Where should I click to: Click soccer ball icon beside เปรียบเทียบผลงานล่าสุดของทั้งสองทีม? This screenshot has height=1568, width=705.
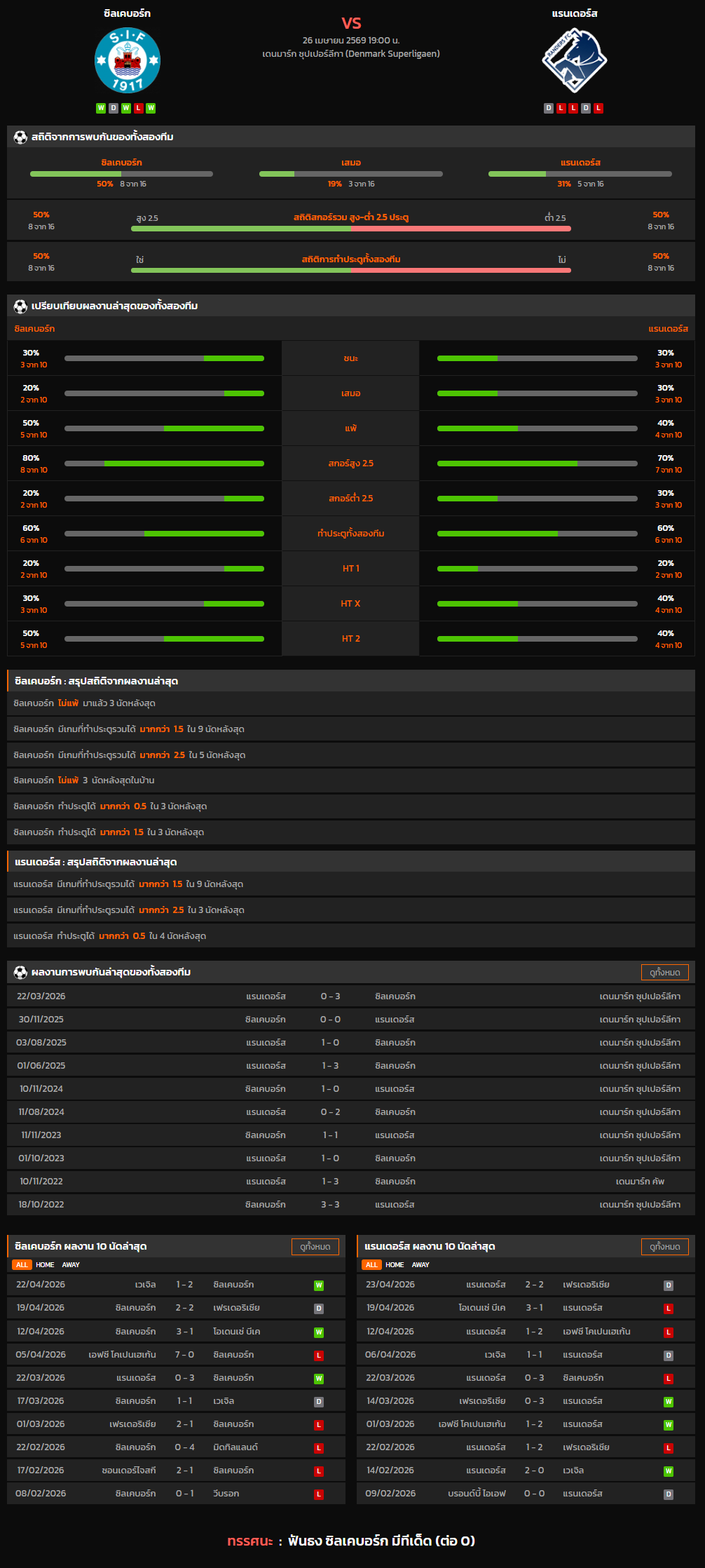(x=20, y=306)
